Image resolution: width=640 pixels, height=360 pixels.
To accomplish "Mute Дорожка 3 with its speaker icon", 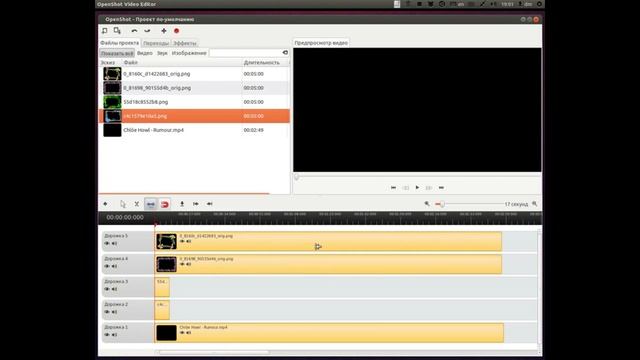I will (115, 289).
